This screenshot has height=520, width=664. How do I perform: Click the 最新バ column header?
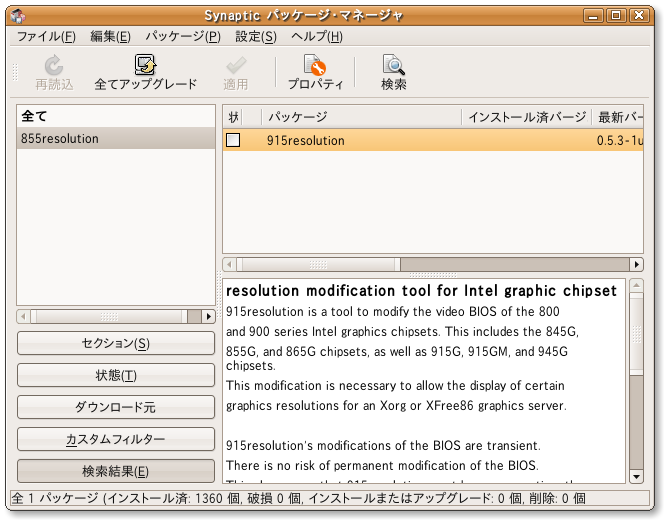[618, 117]
